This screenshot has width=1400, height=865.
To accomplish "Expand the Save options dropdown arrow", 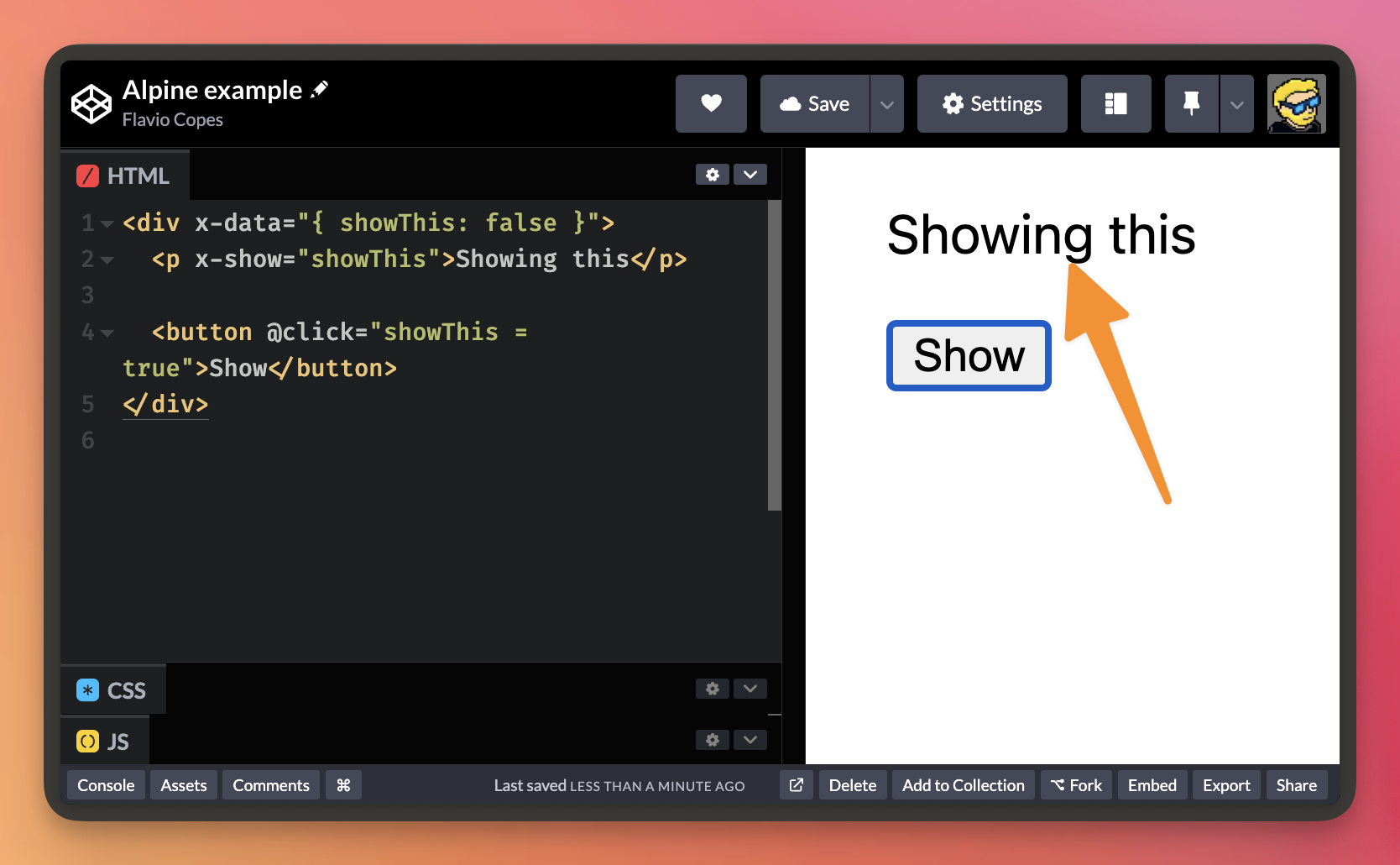I will [887, 104].
